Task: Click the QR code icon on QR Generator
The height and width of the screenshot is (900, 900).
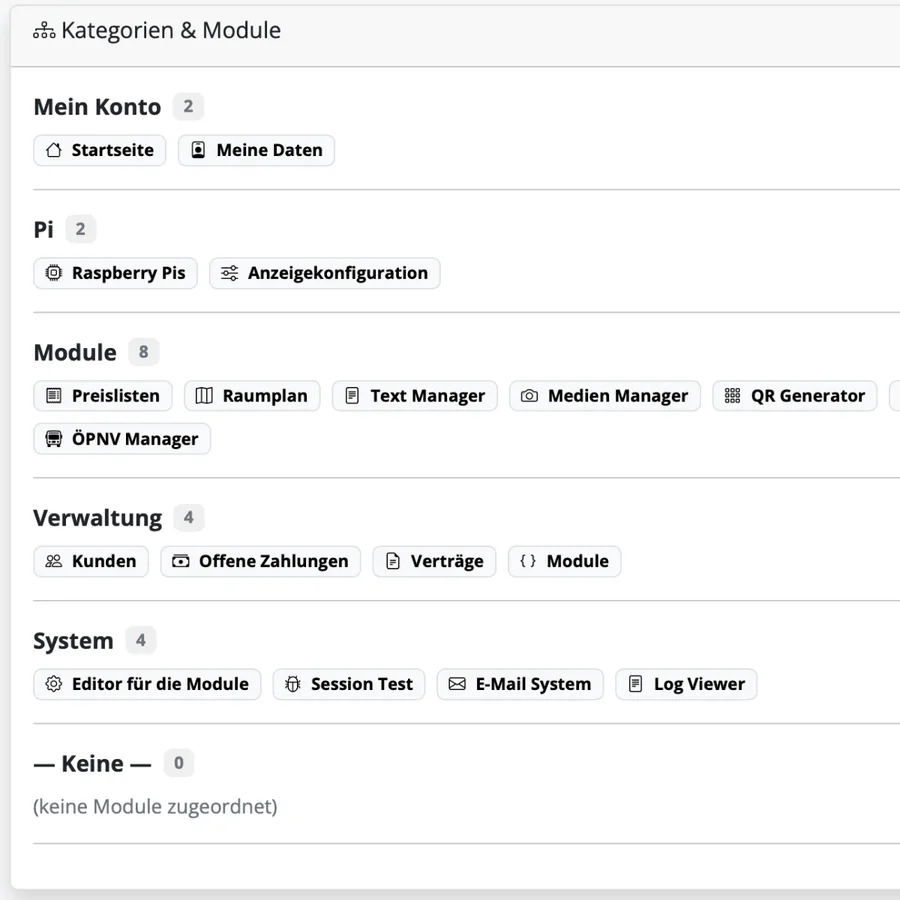Action: (x=729, y=396)
